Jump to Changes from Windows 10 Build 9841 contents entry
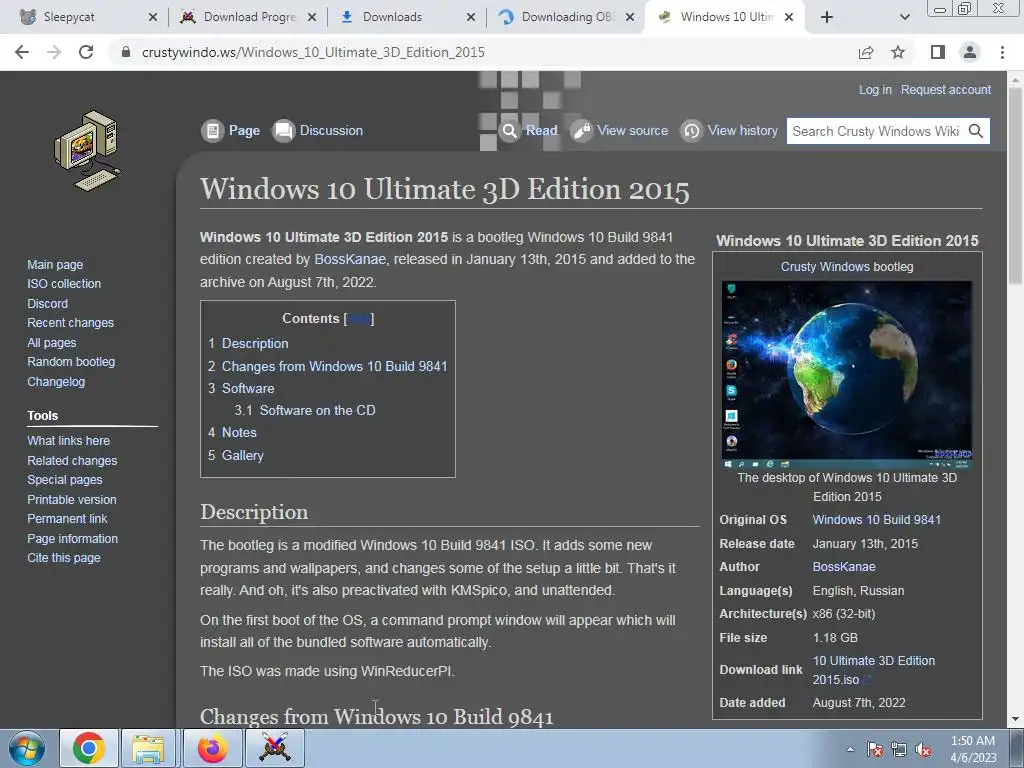 (x=334, y=366)
